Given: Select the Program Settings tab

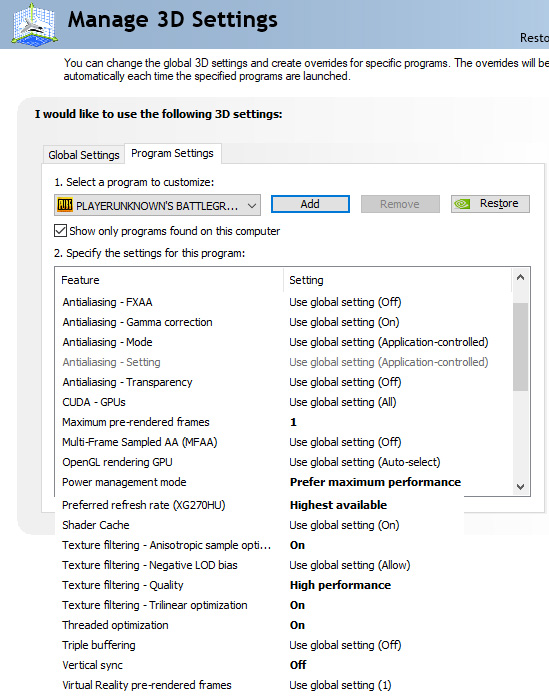Looking at the screenshot, I should [x=172, y=153].
